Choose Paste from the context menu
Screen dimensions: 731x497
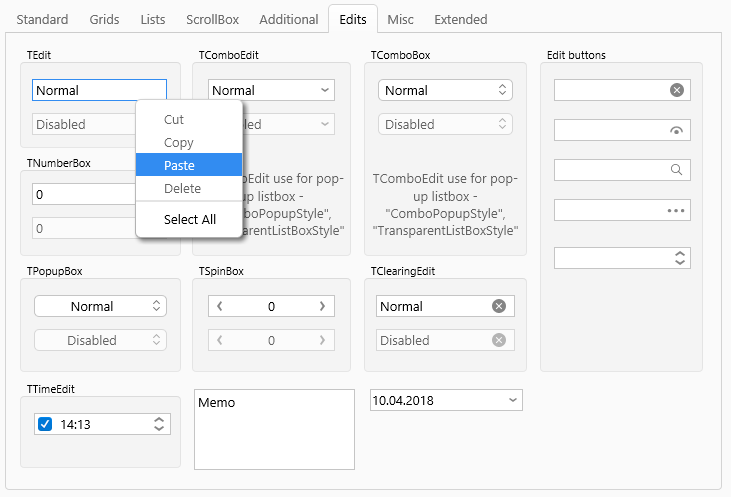(x=189, y=165)
